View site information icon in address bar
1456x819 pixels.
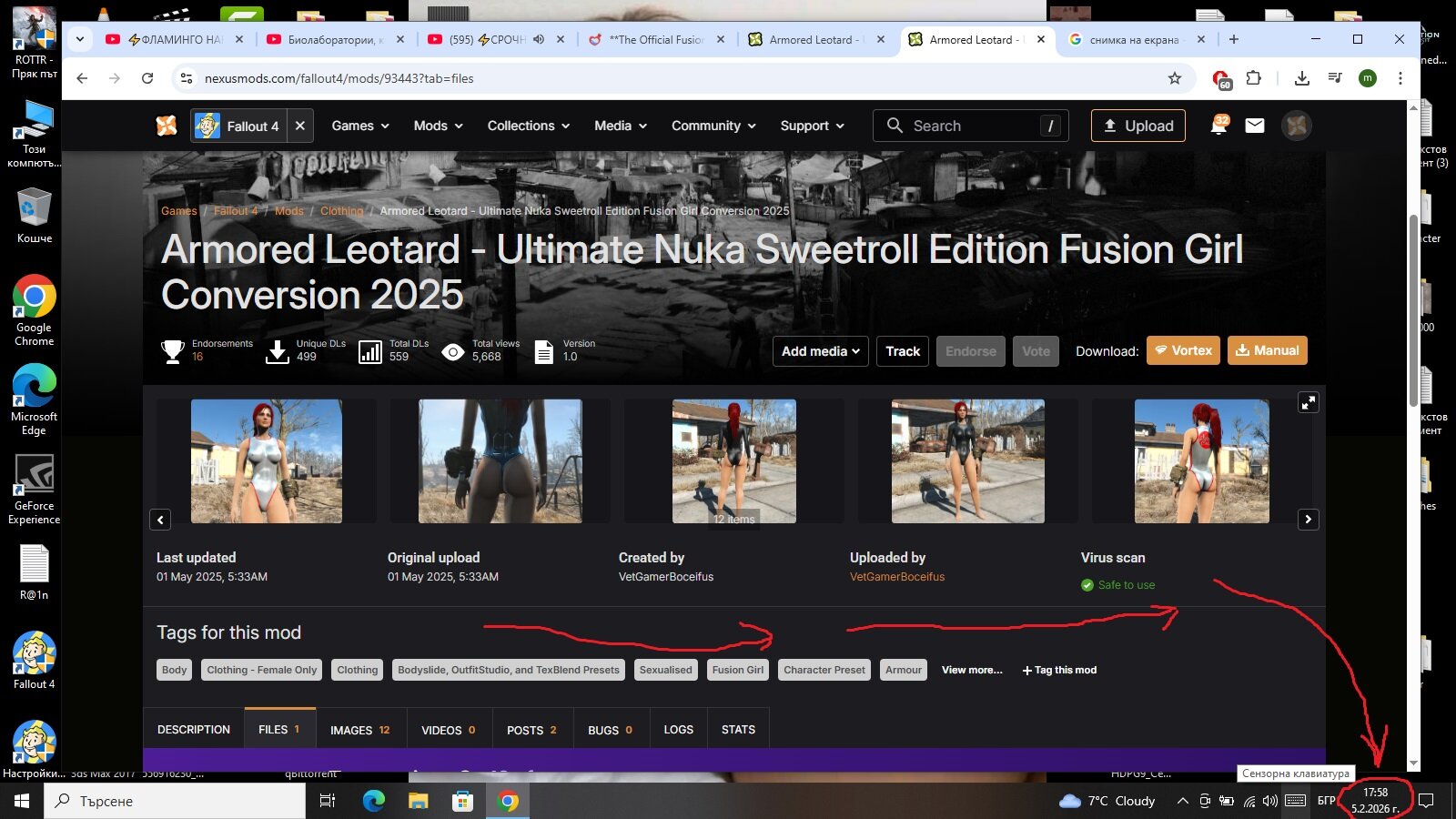(187, 78)
